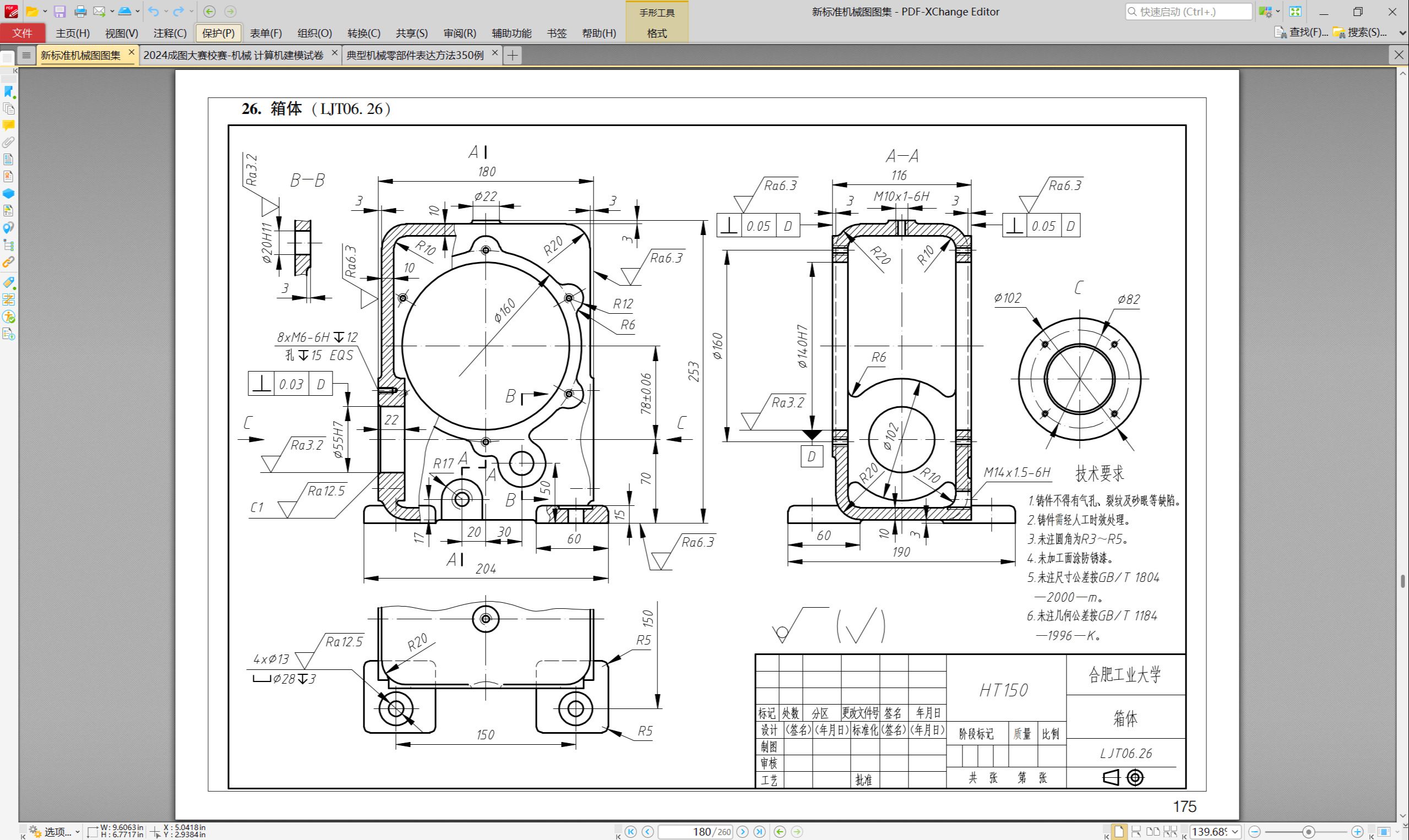This screenshot has height=840, width=1409.
Task: Show the Comments panel
Action: 7,125
